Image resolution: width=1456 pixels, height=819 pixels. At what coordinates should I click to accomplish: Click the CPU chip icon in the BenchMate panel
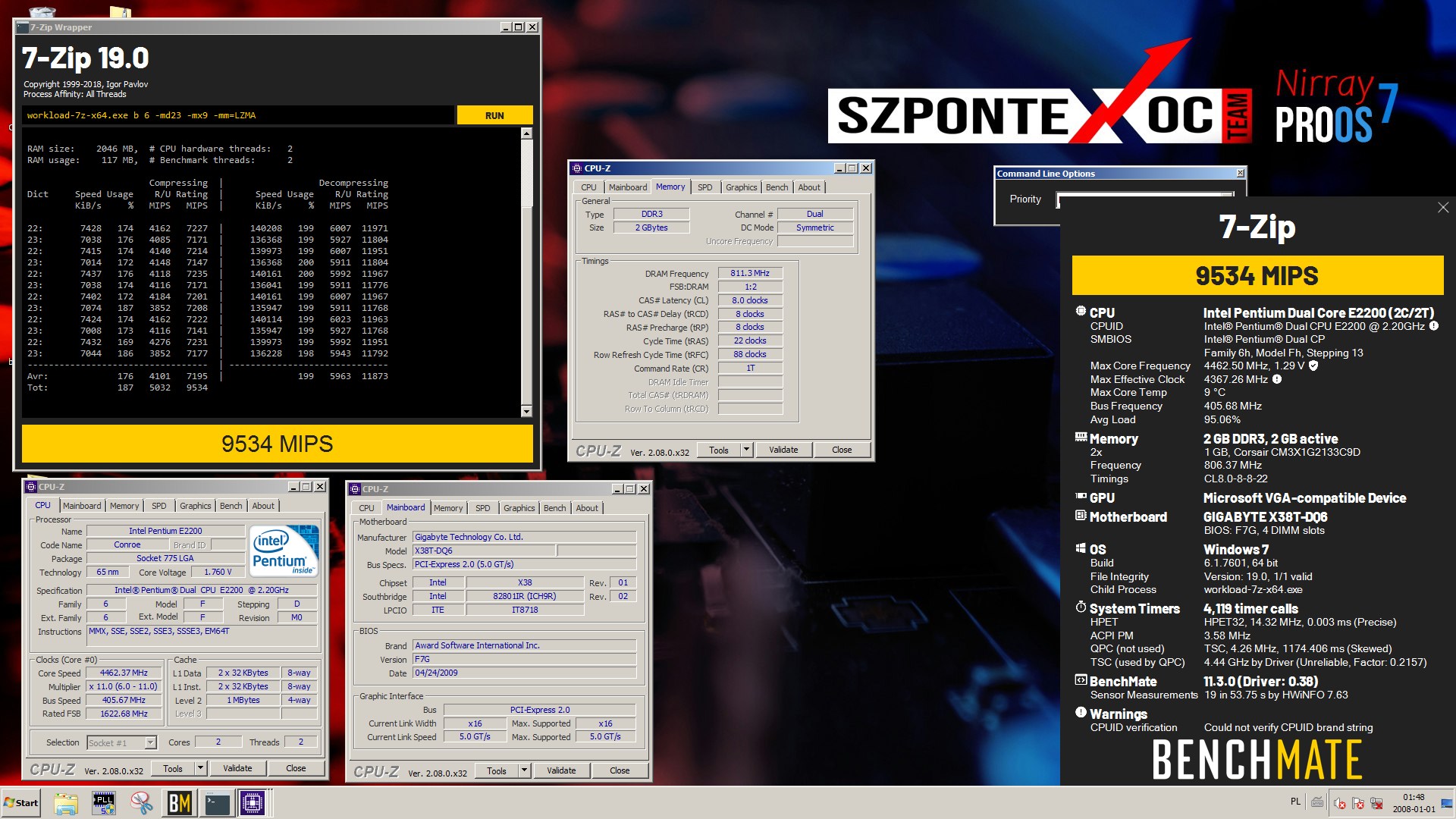tap(1081, 311)
